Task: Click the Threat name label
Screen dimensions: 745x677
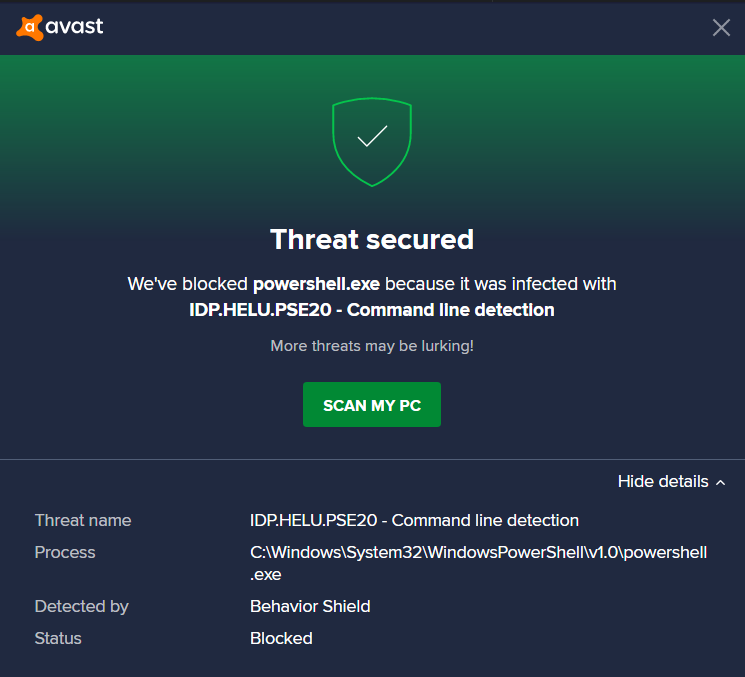Action: tap(83, 520)
